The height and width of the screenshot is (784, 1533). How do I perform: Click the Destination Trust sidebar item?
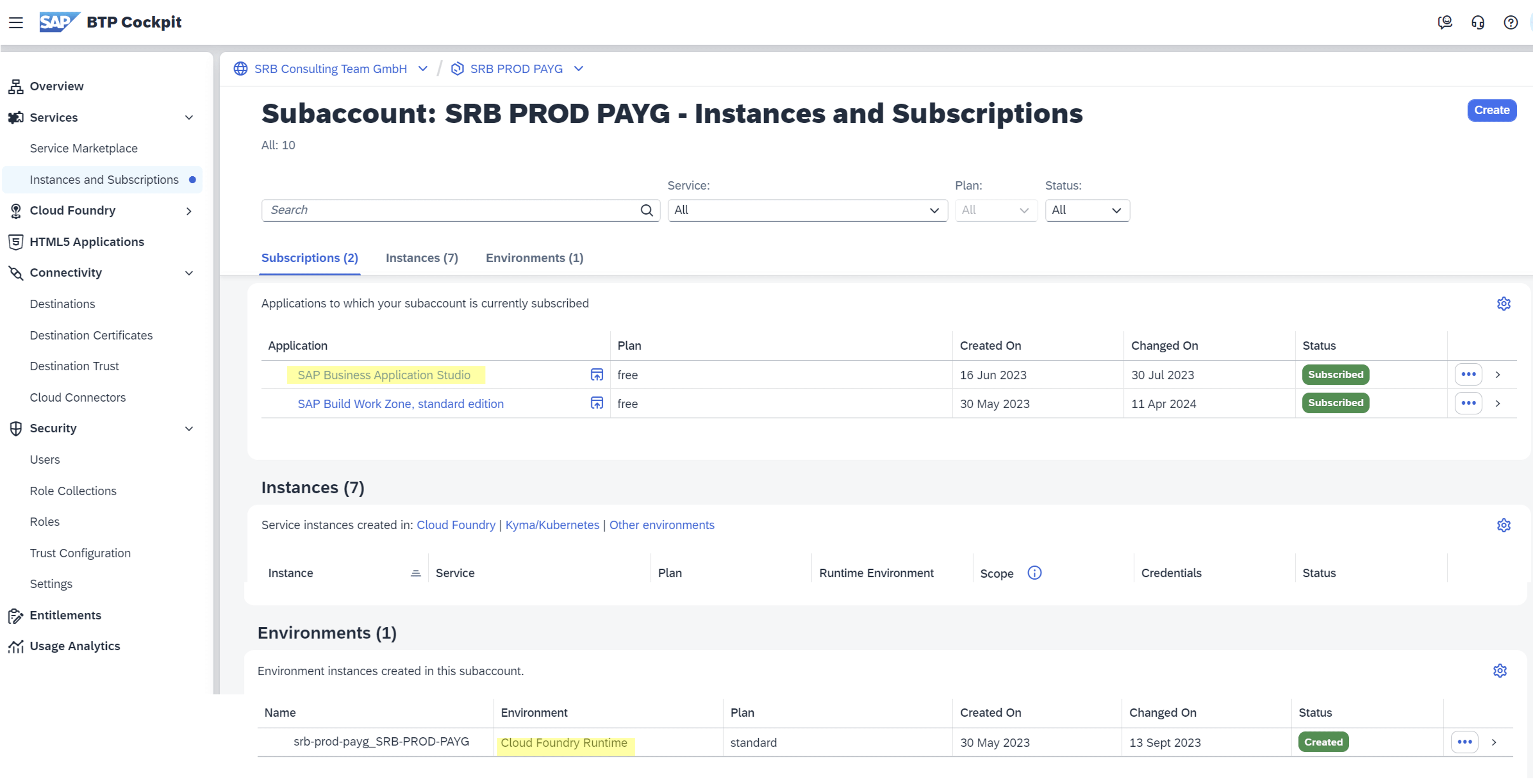point(74,366)
